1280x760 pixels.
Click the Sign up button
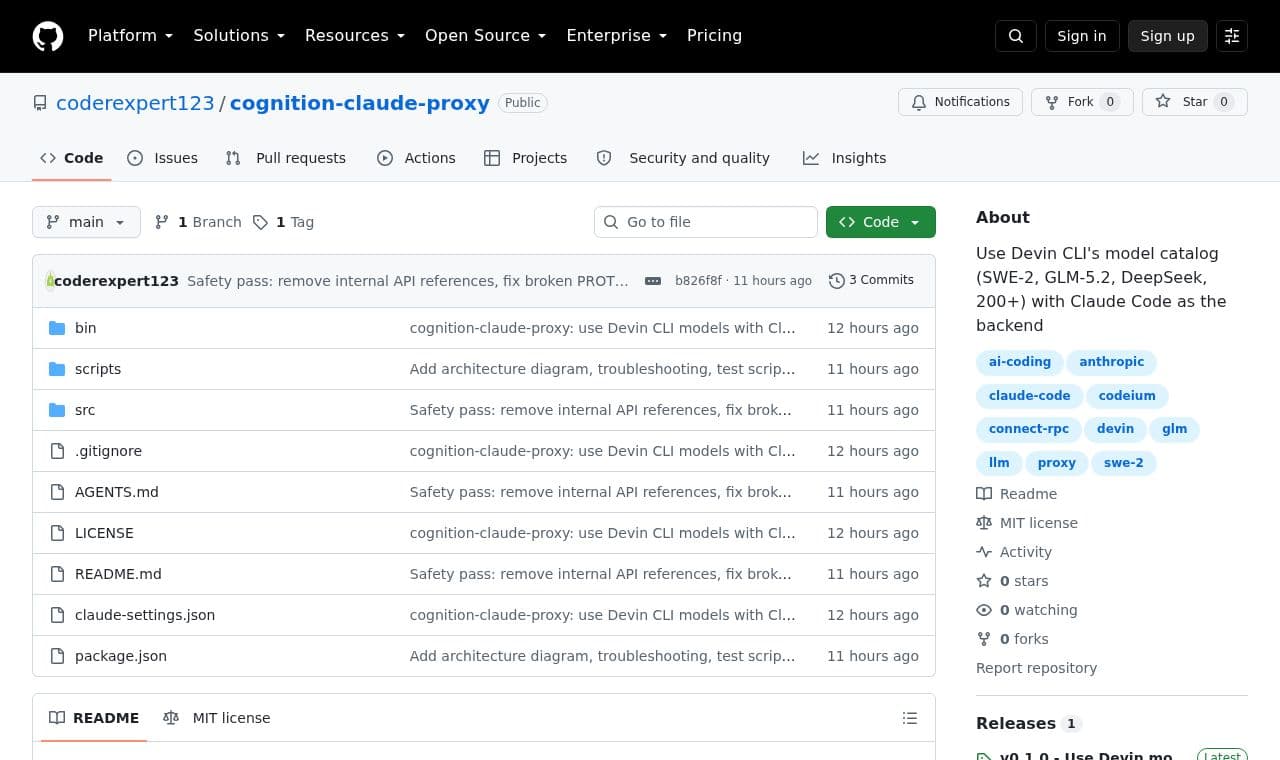(x=1168, y=36)
